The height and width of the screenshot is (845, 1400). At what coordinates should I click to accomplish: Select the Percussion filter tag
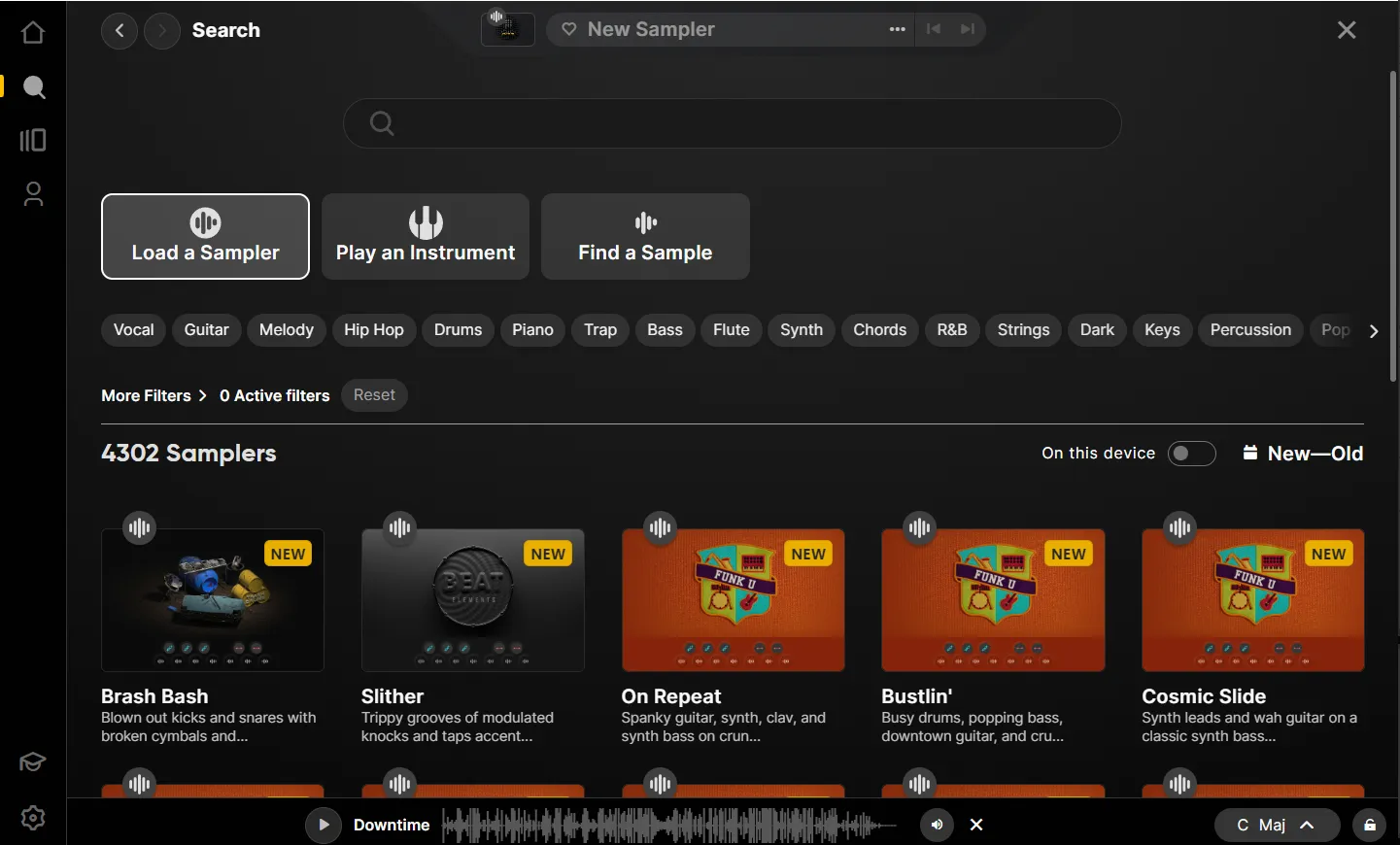[x=1250, y=330]
